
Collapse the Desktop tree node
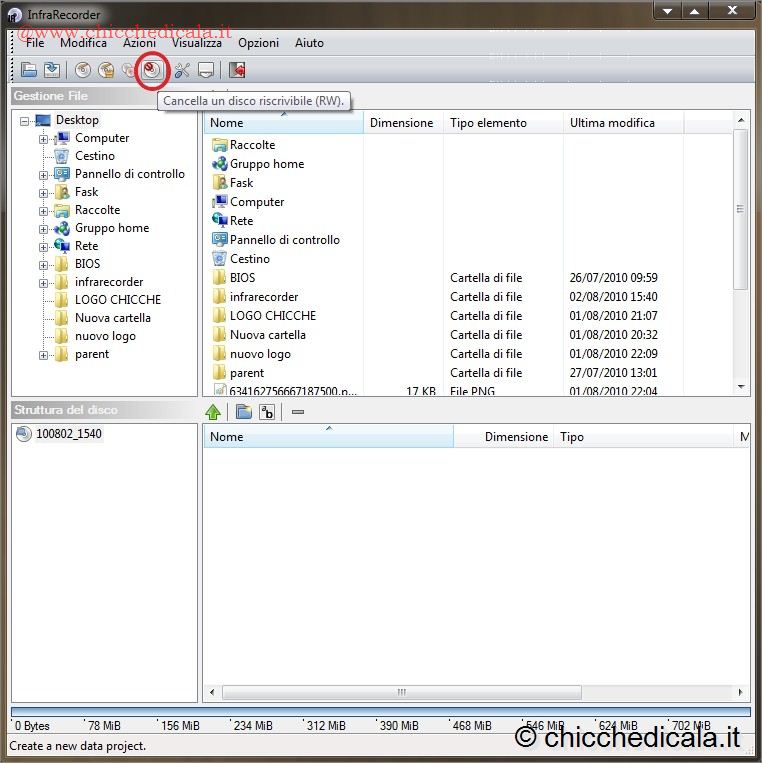[x=24, y=121]
